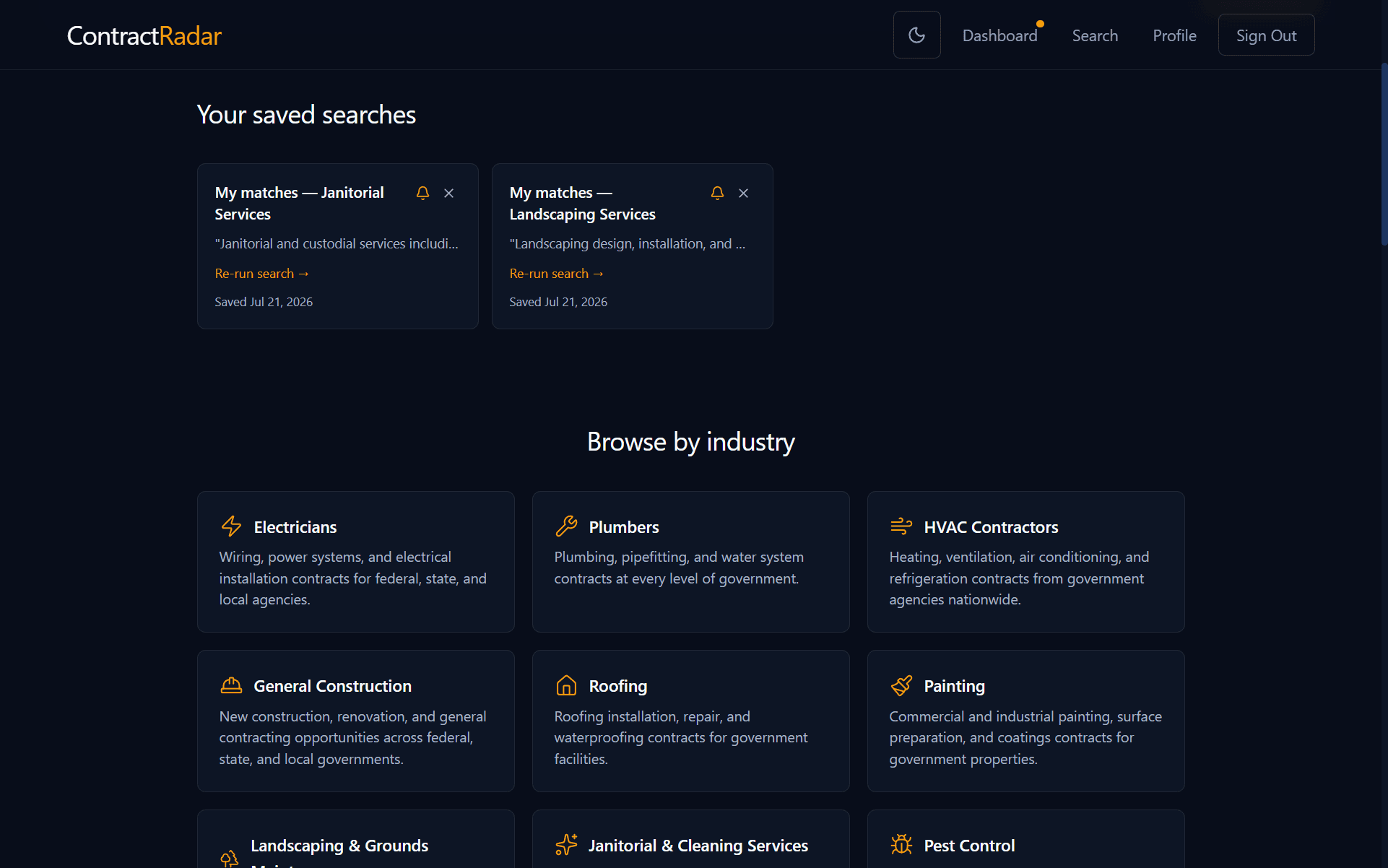Open the Painting industry heading
This screenshot has width=1388, height=868.
pyautogui.click(x=954, y=686)
